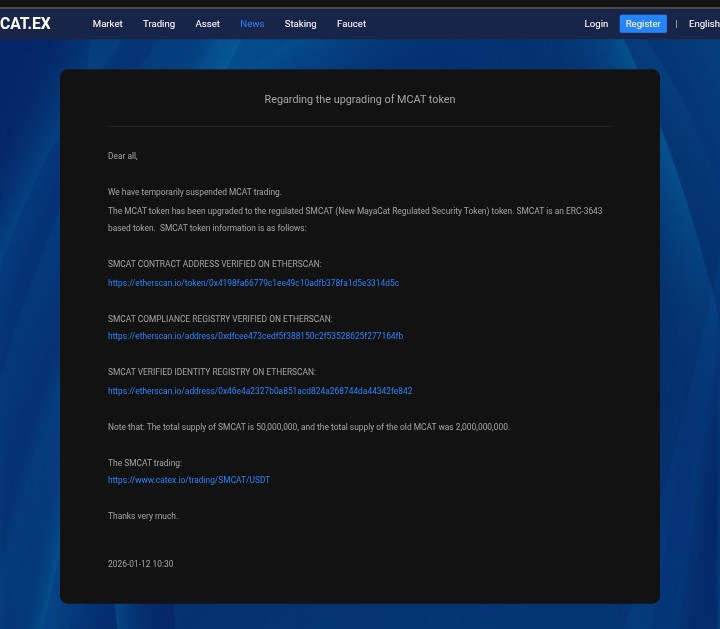Open the Market page
Viewport: 720px width, 629px height.
pyautogui.click(x=107, y=24)
